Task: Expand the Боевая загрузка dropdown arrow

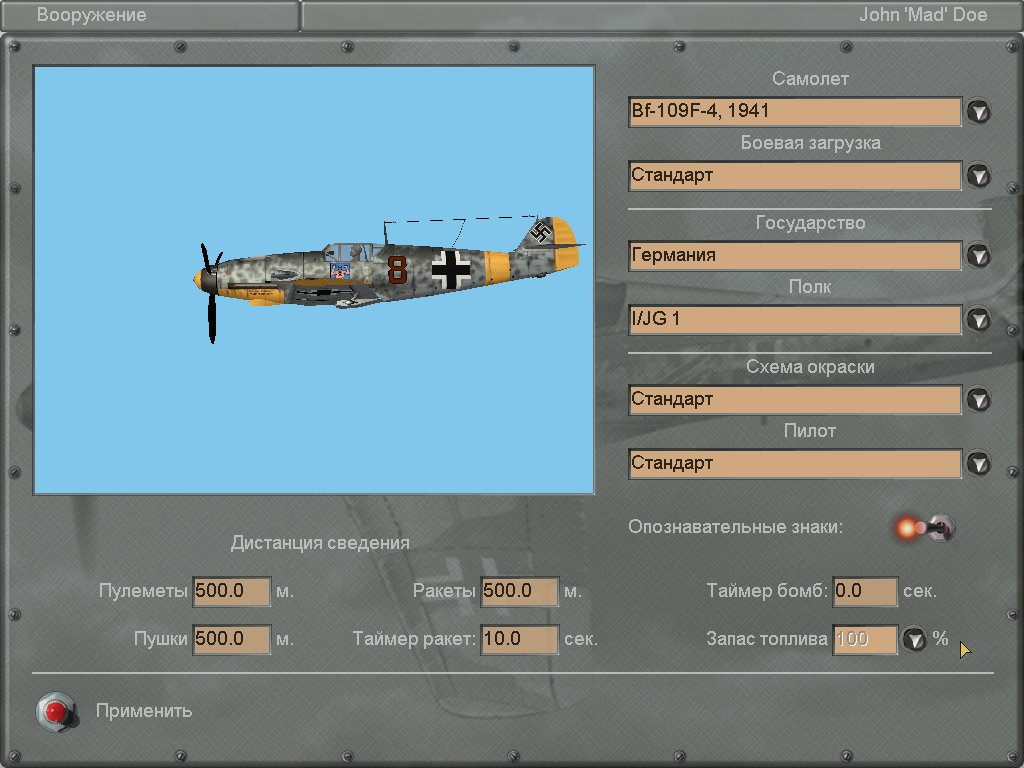Action: pyautogui.click(x=978, y=175)
